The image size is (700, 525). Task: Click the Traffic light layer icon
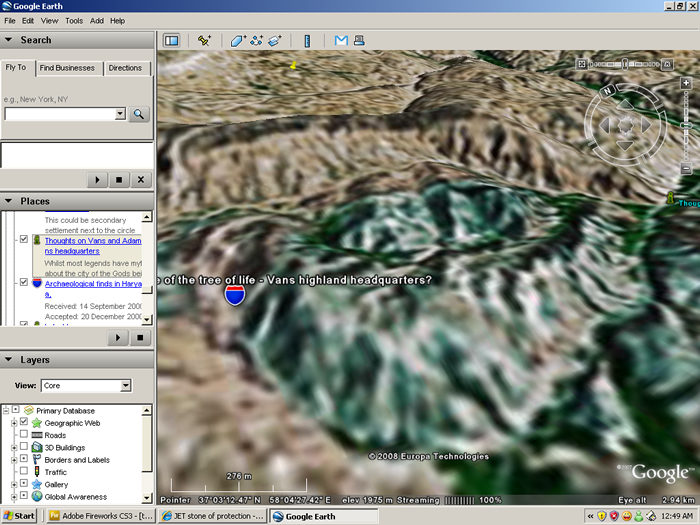(x=37, y=472)
